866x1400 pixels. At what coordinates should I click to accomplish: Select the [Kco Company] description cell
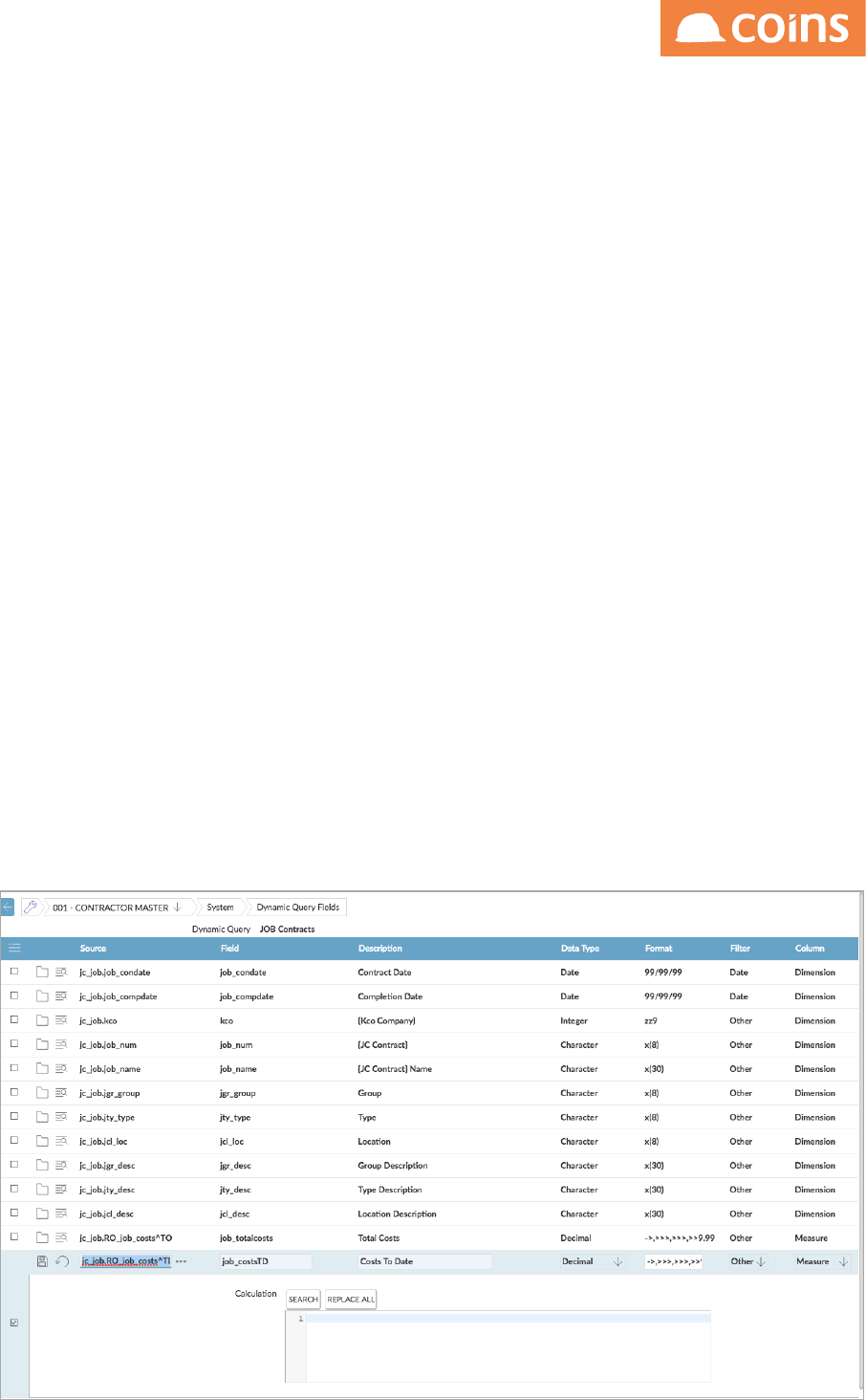point(386,1020)
